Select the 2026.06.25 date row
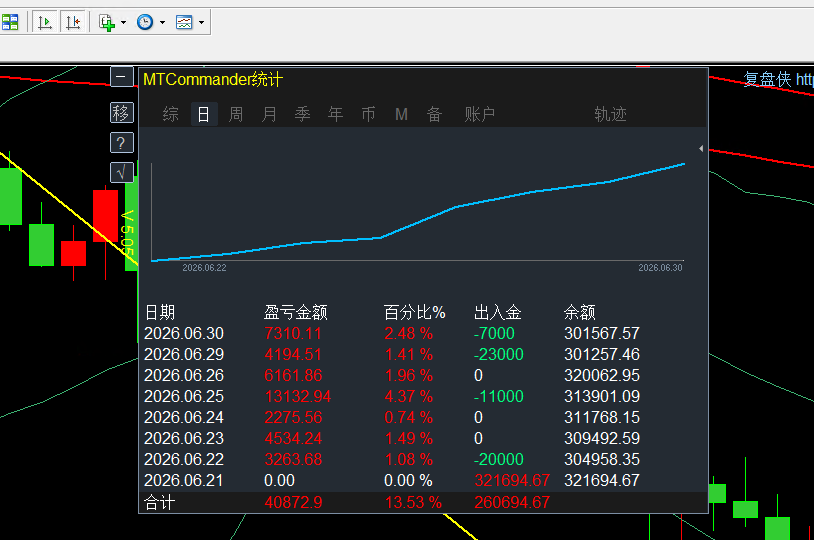This screenshot has width=814, height=540. click(x=184, y=397)
